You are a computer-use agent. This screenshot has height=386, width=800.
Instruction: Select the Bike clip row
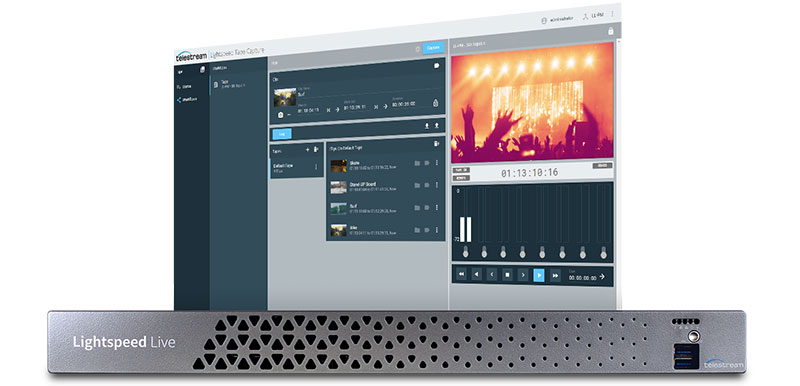pyautogui.click(x=385, y=230)
